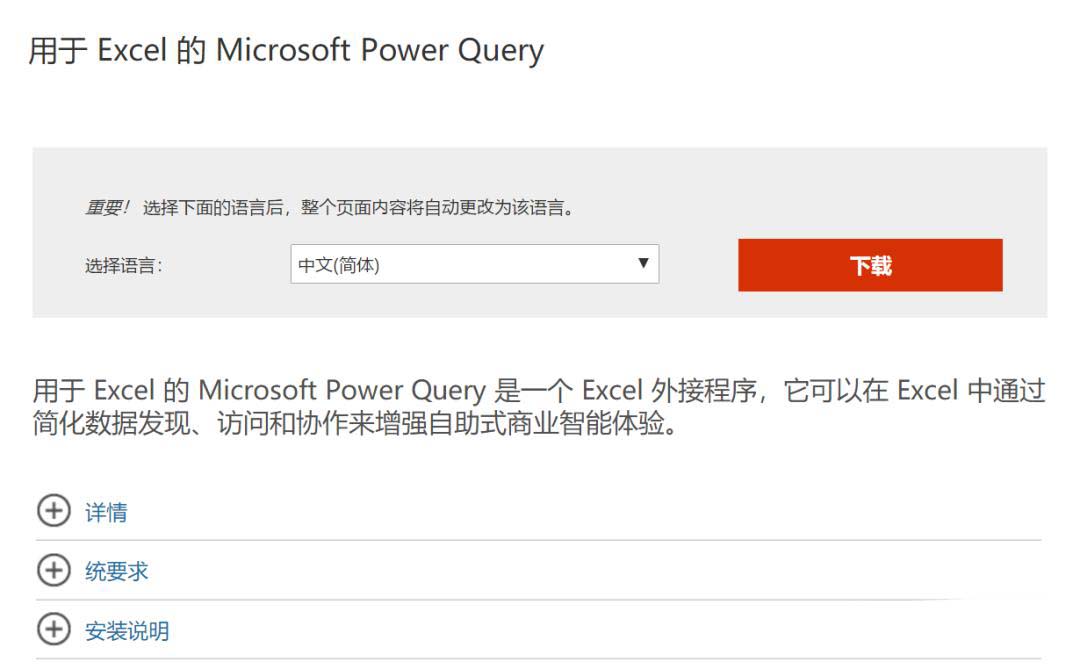Click the sentence 选择下面的语言后 in the notice
1080x669 pixels.
213,207
